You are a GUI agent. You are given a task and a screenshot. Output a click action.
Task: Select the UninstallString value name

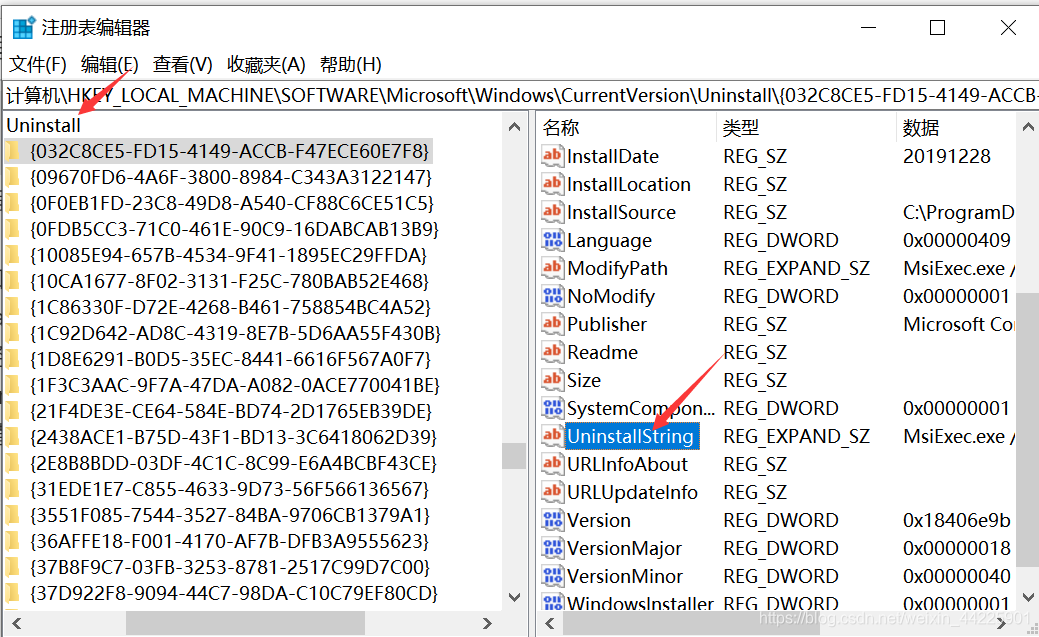631,436
